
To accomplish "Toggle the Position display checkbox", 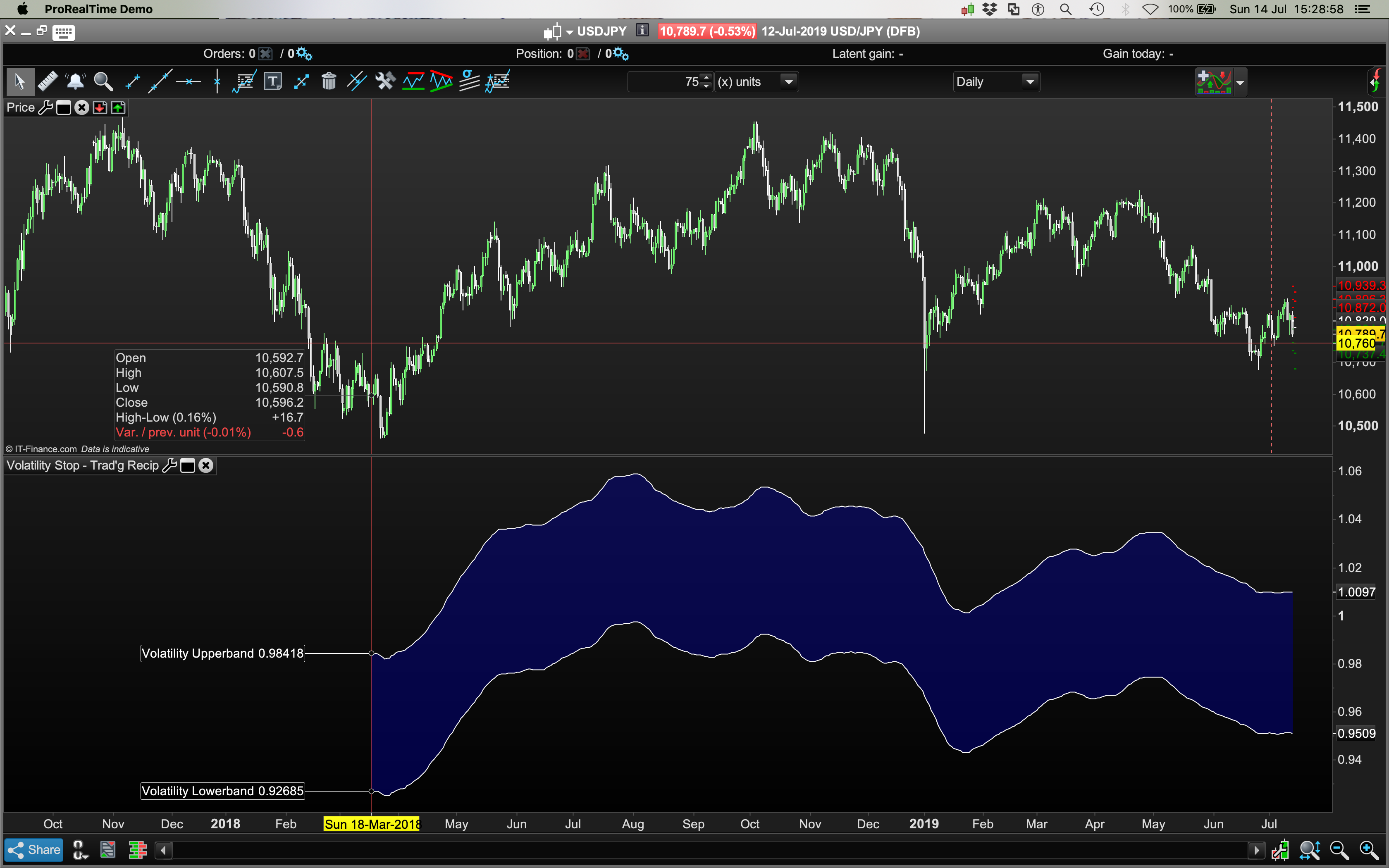I will tap(583, 54).
